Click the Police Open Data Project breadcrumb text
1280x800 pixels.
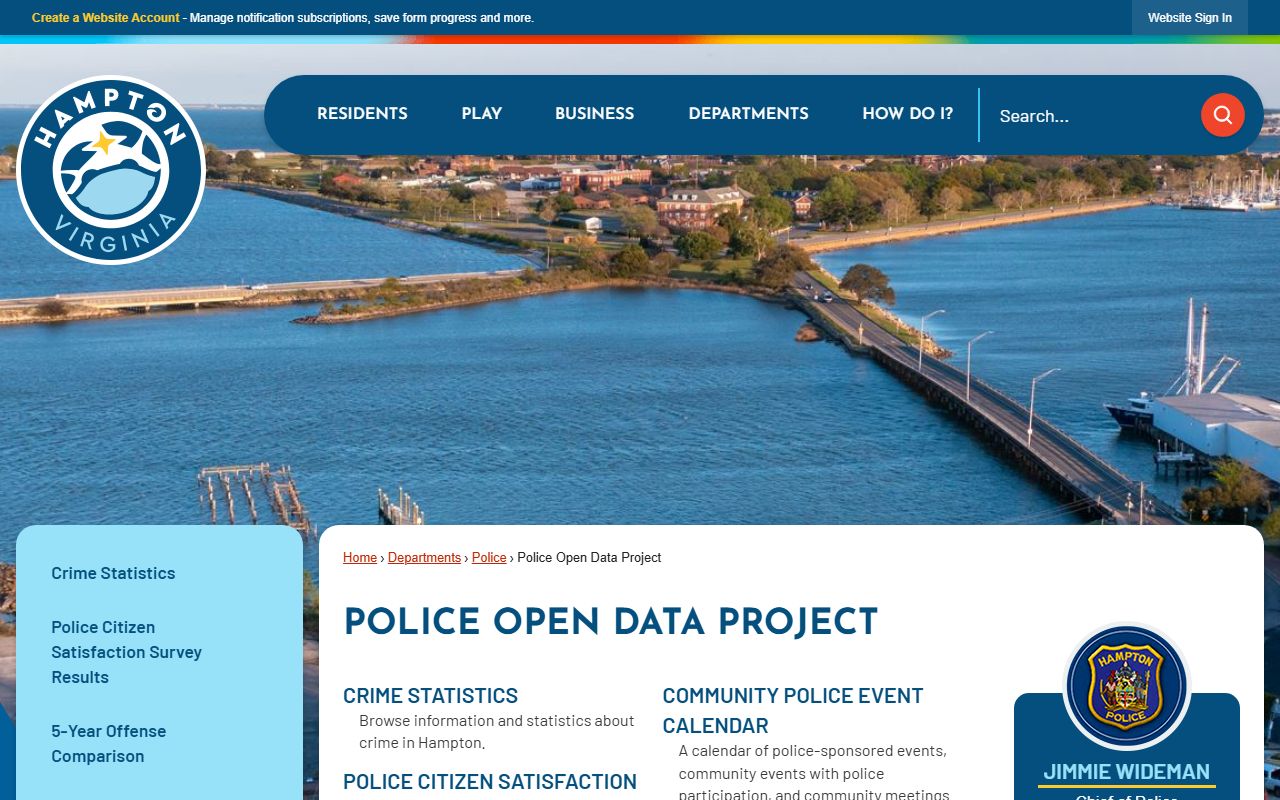589,558
